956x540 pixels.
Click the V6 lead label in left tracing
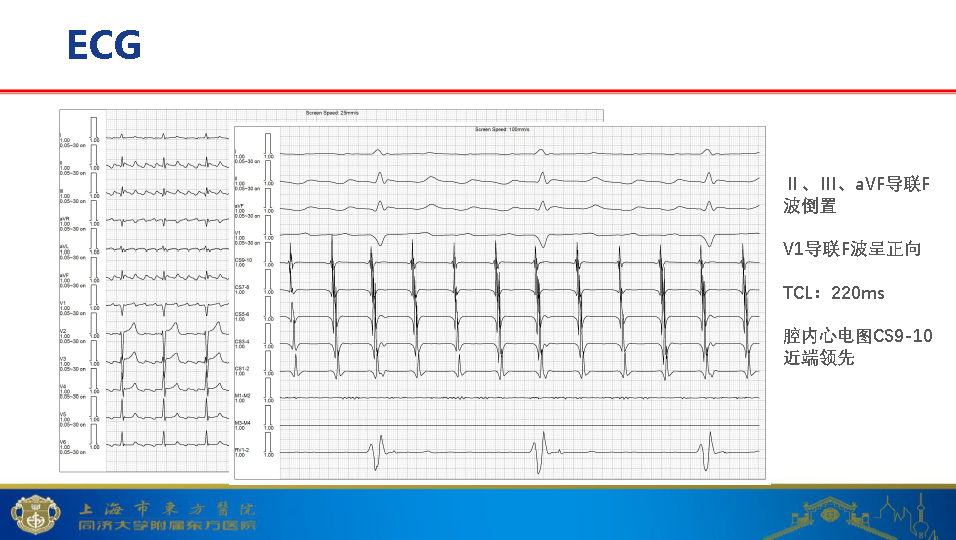[64, 442]
